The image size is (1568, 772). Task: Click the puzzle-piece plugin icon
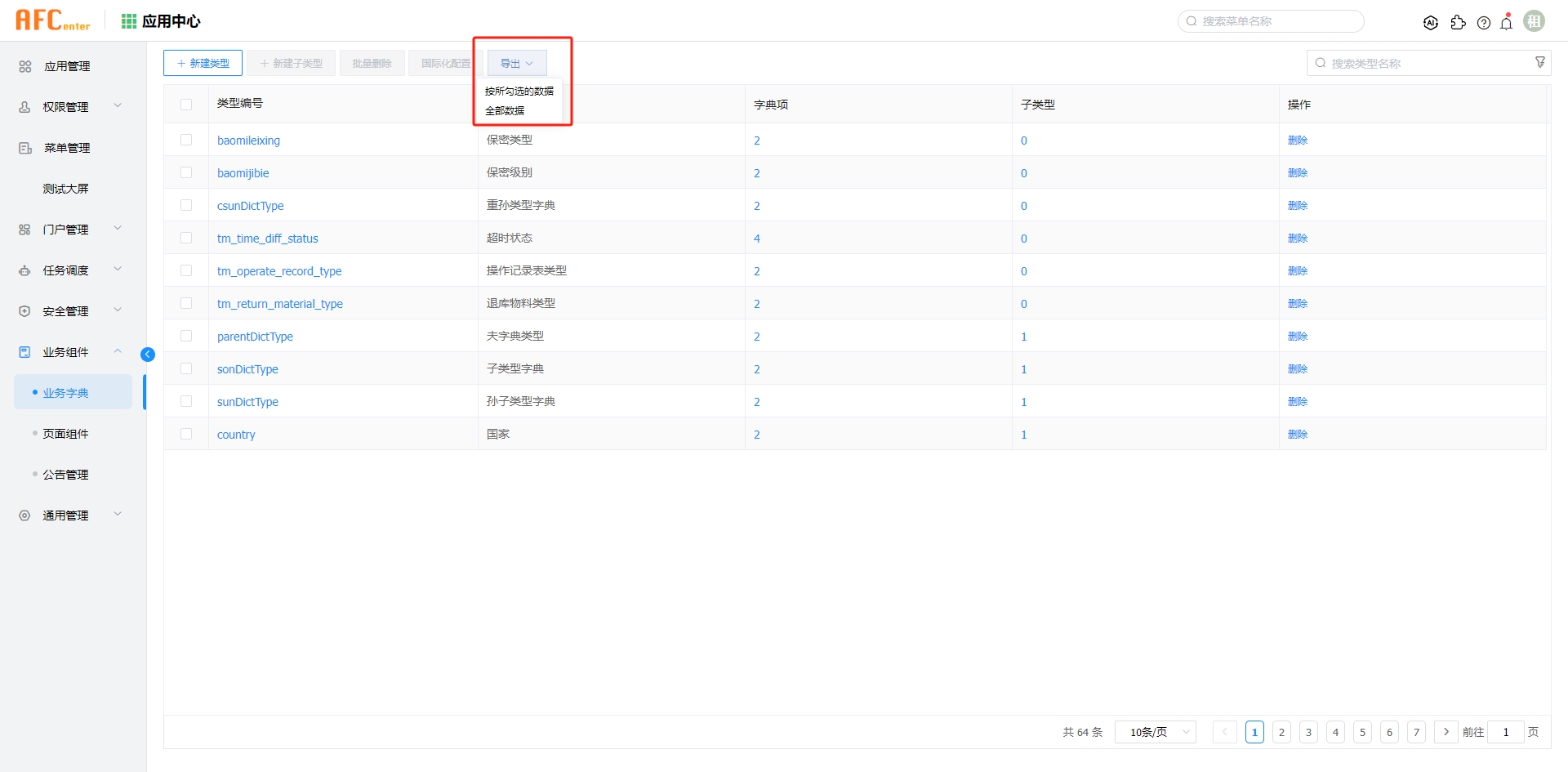pos(1458,23)
